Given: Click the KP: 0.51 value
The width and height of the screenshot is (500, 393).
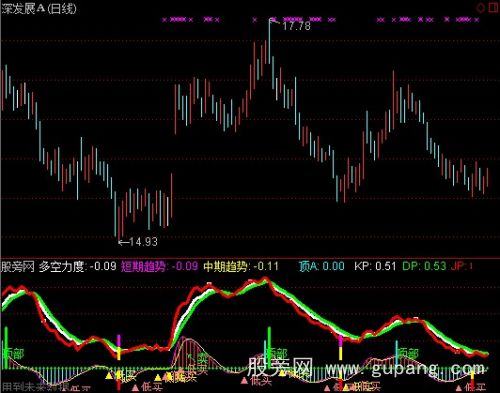Looking at the screenshot, I should 375,266.
